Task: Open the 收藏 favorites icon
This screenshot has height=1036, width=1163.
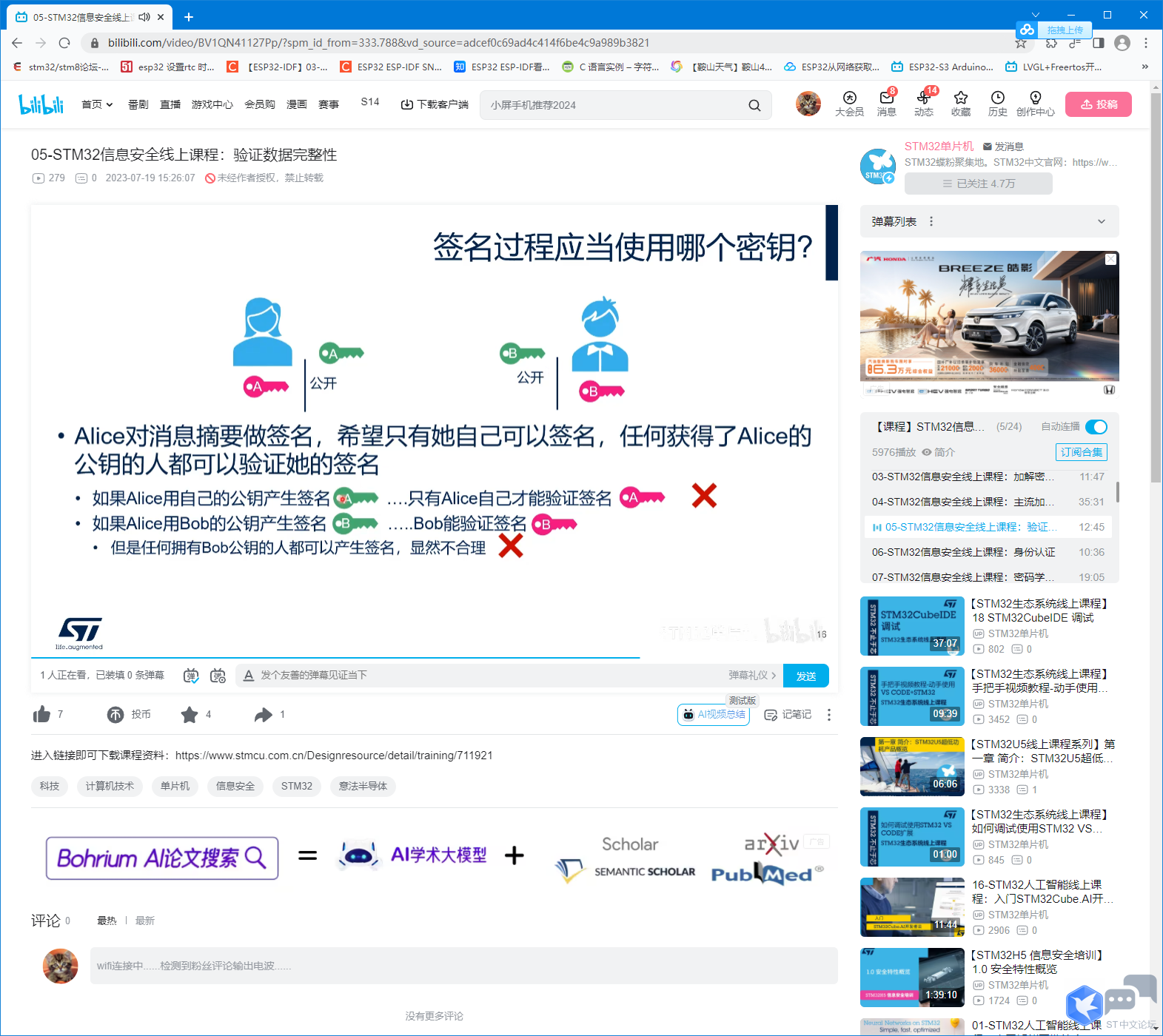Action: [961, 104]
